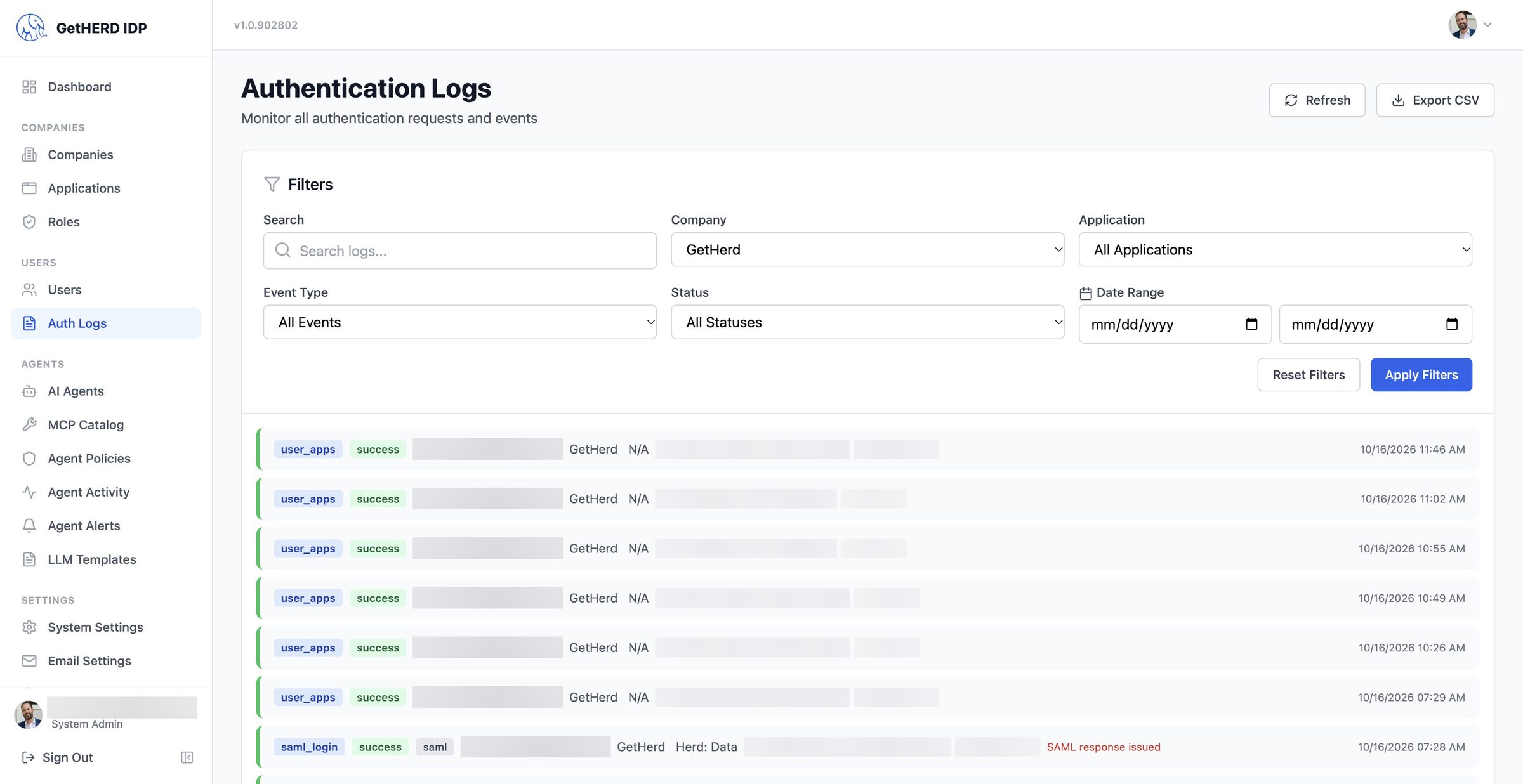Click the Refresh button
The image size is (1523, 784).
(x=1317, y=100)
